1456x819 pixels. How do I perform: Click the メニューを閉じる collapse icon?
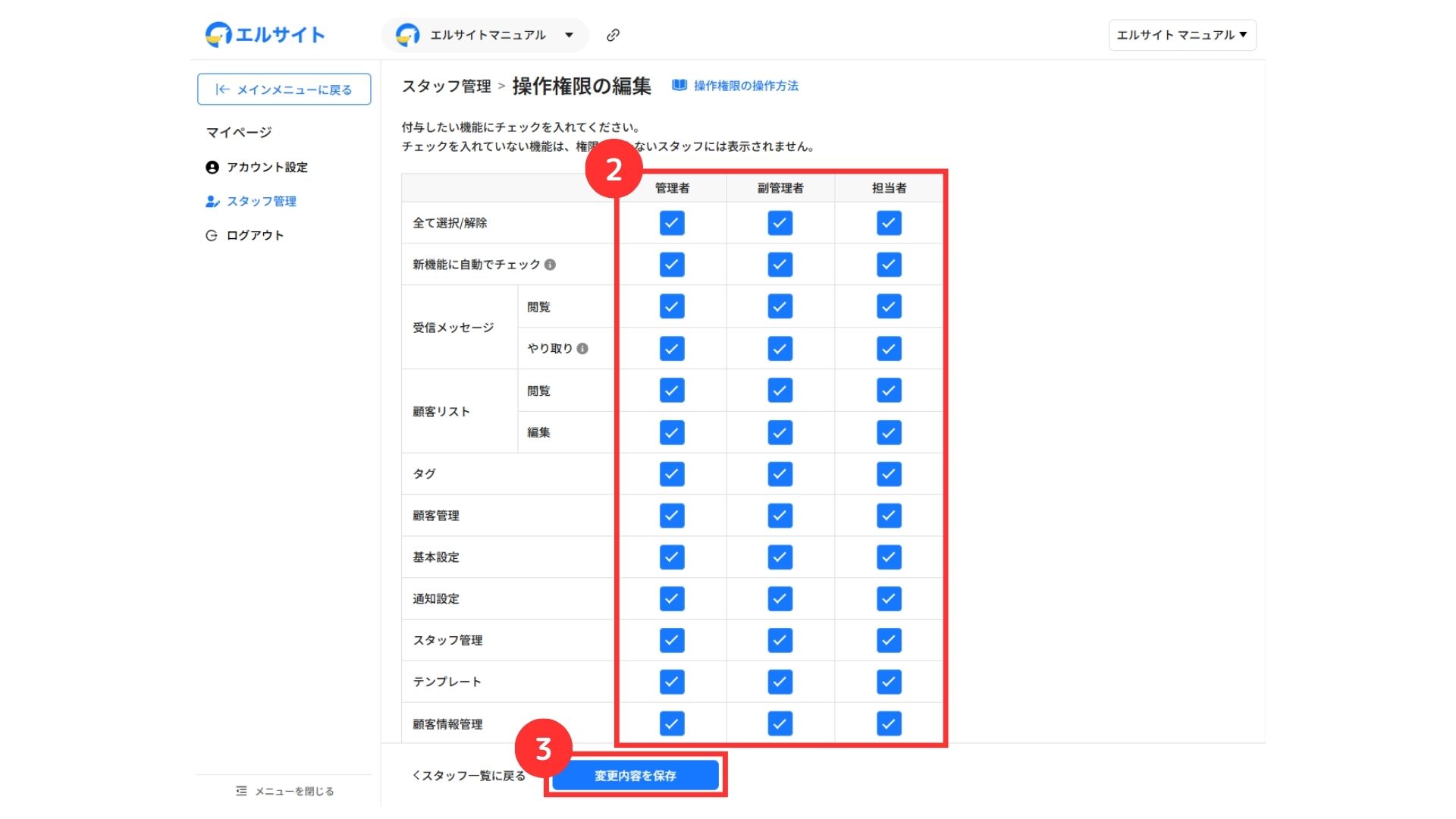tap(241, 791)
